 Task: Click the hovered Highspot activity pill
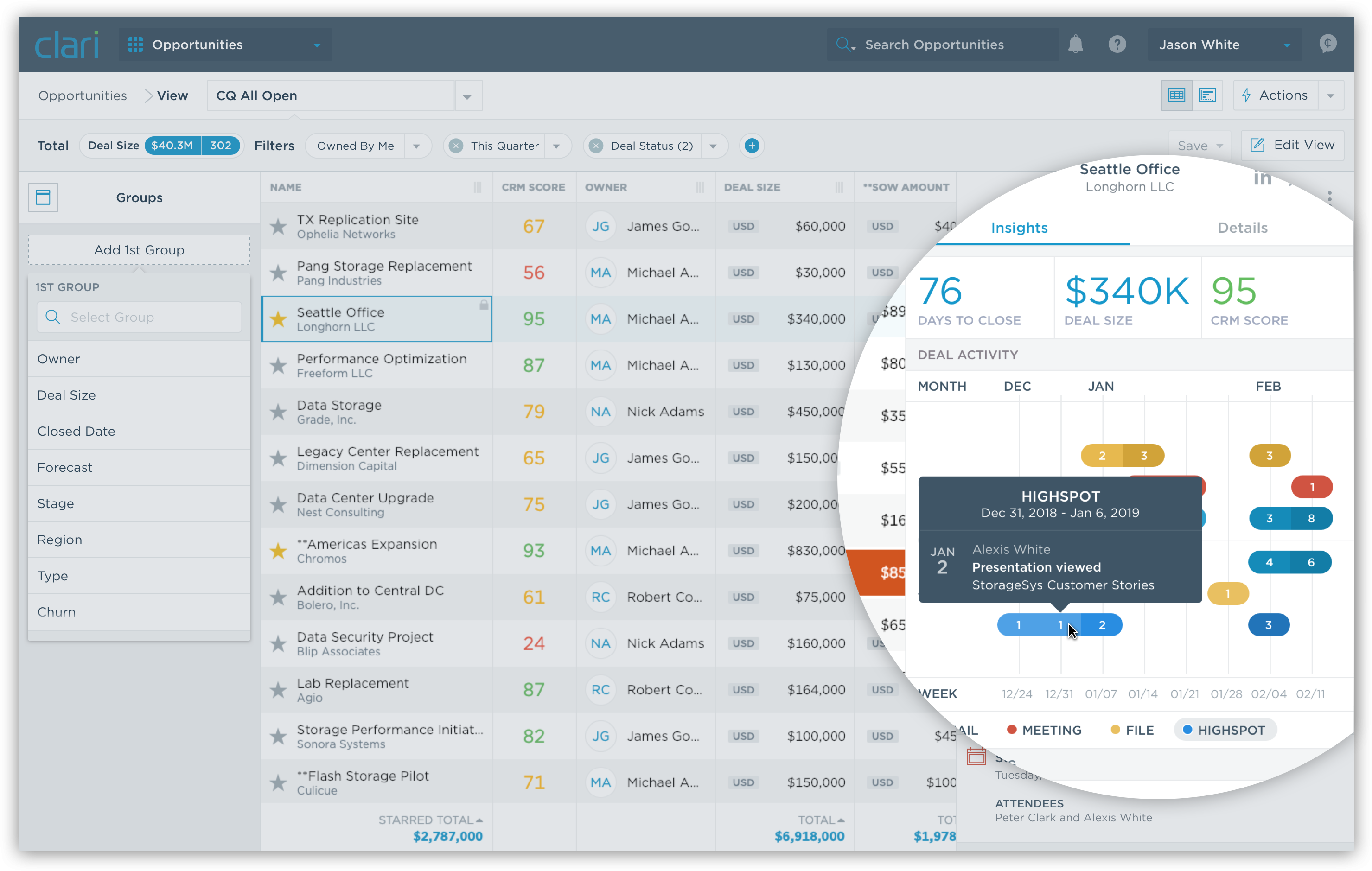click(1060, 625)
